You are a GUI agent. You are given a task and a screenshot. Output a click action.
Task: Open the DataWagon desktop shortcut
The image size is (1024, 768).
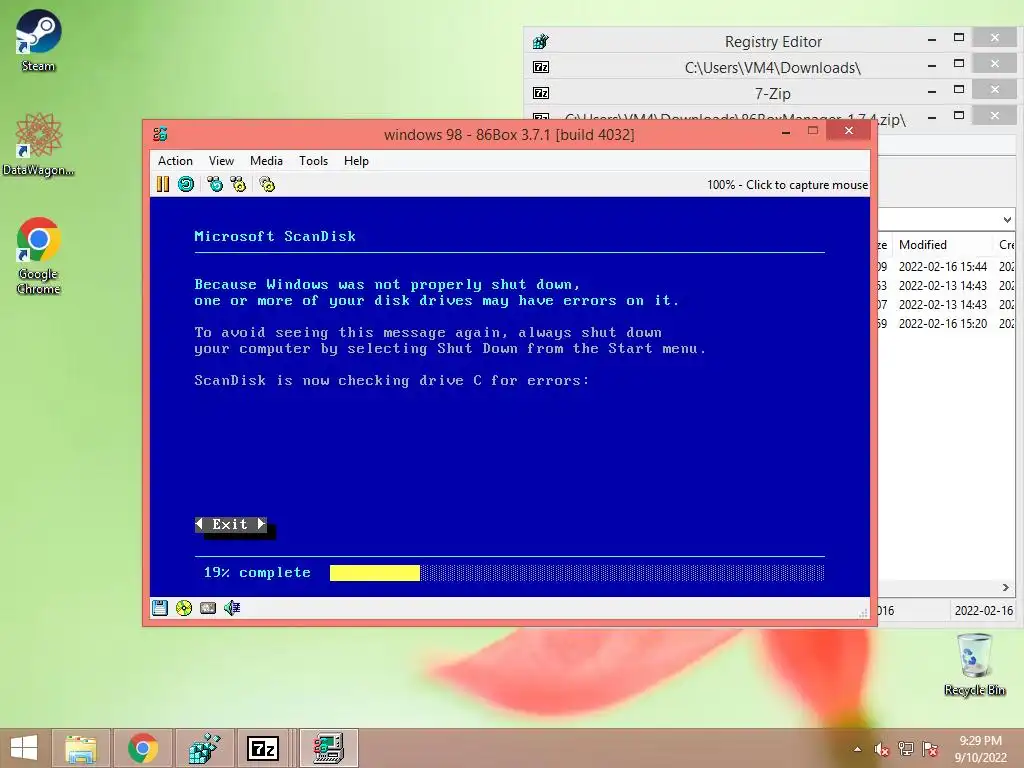tap(38, 144)
